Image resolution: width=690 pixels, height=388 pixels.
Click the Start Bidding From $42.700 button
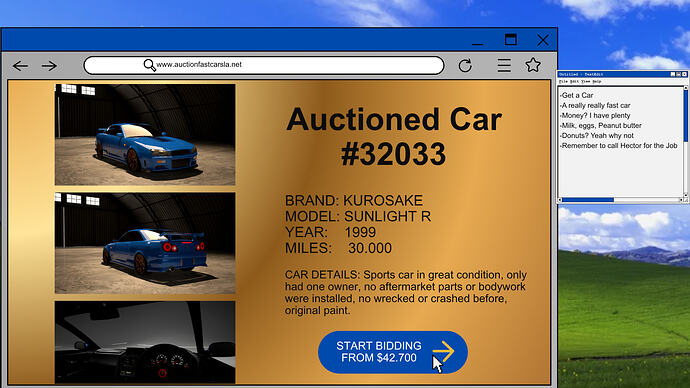click(x=393, y=352)
